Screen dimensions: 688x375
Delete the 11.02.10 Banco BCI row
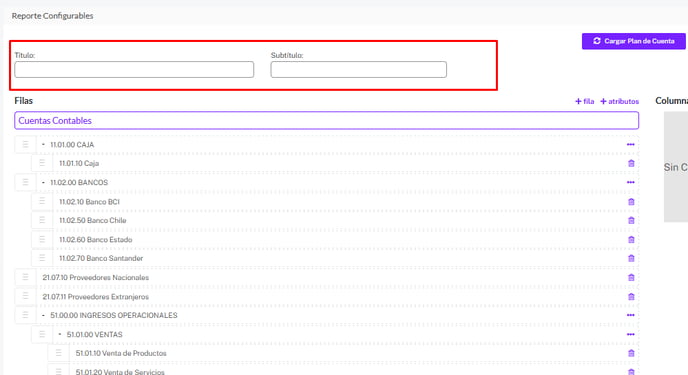point(631,202)
